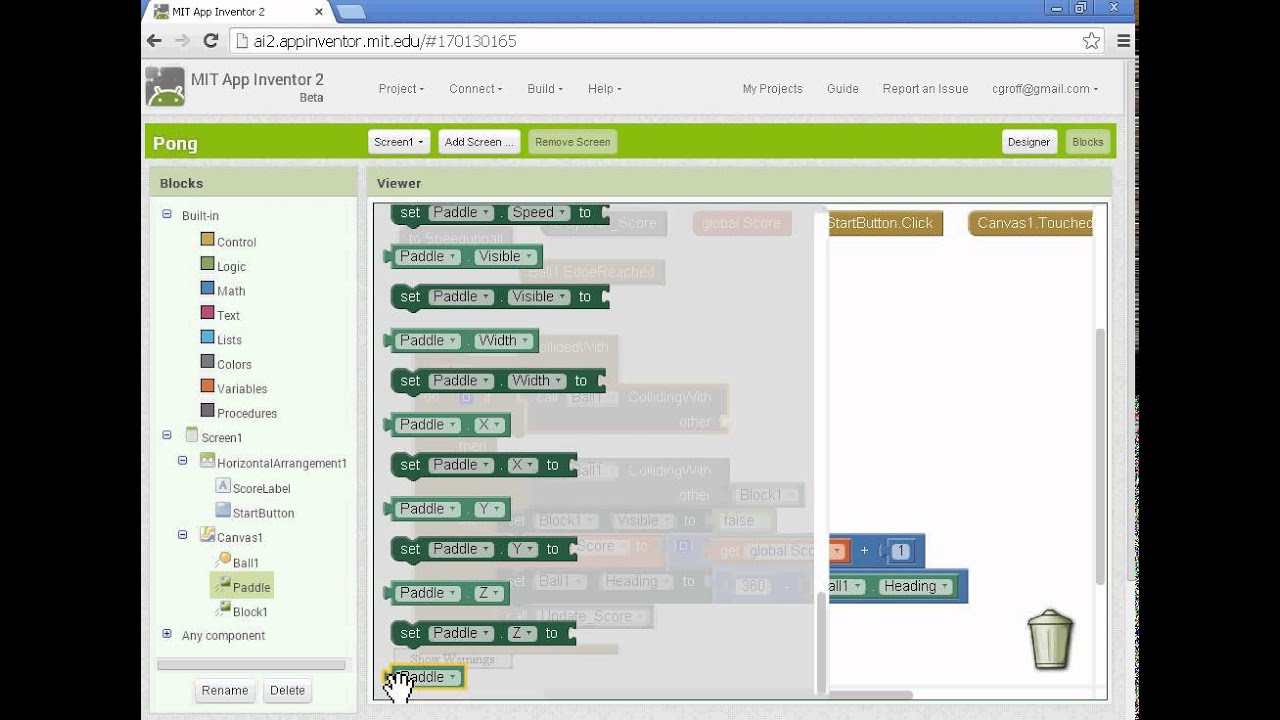Click the Canvas1 component icon

(208, 535)
